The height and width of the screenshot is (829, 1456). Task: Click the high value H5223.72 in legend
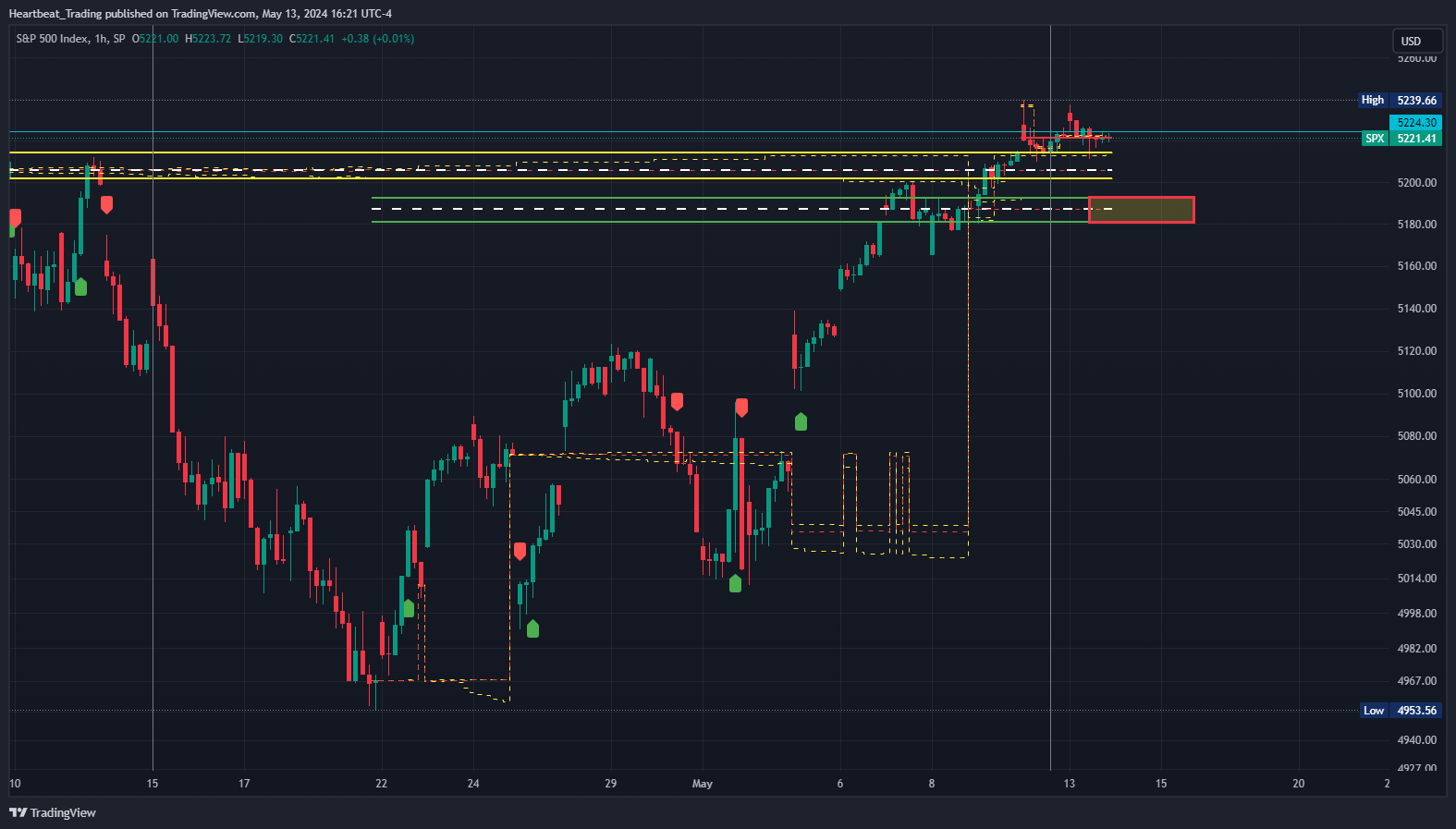(208, 39)
